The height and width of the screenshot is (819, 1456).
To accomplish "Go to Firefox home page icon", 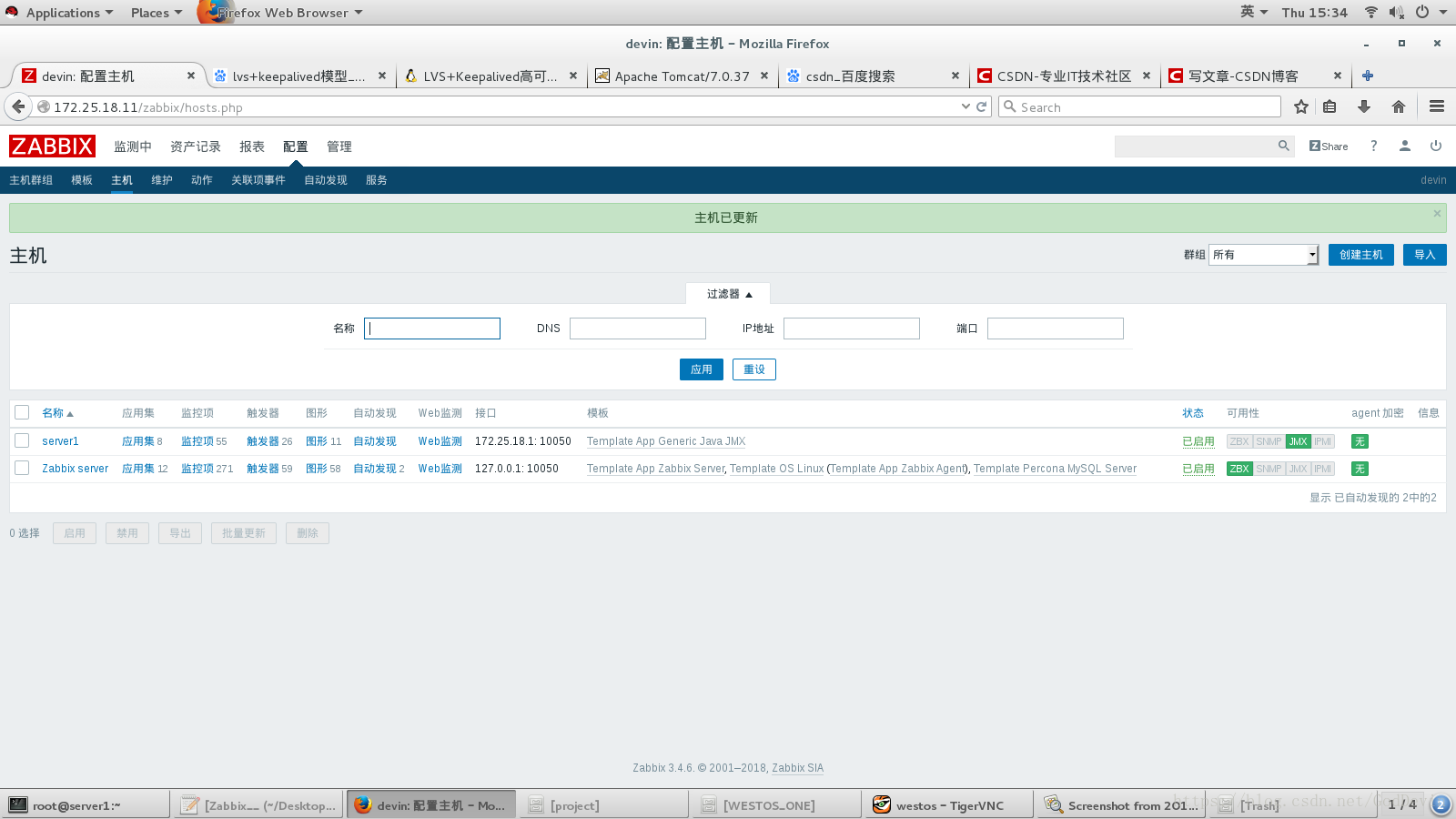I will click(1399, 106).
